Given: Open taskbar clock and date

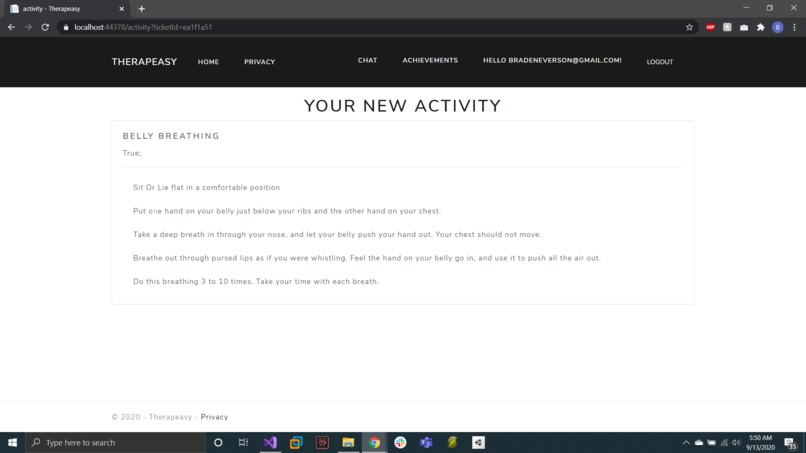Looking at the screenshot, I should click(760, 443).
